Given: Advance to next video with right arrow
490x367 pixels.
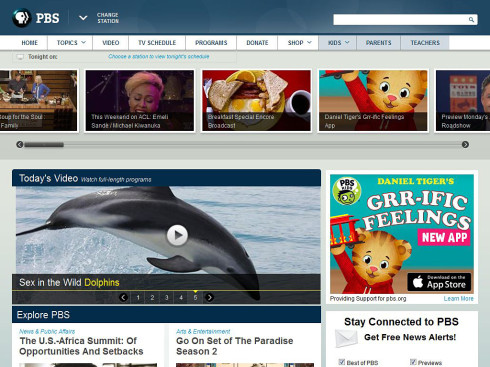Looking at the screenshot, I should click(x=209, y=297).
